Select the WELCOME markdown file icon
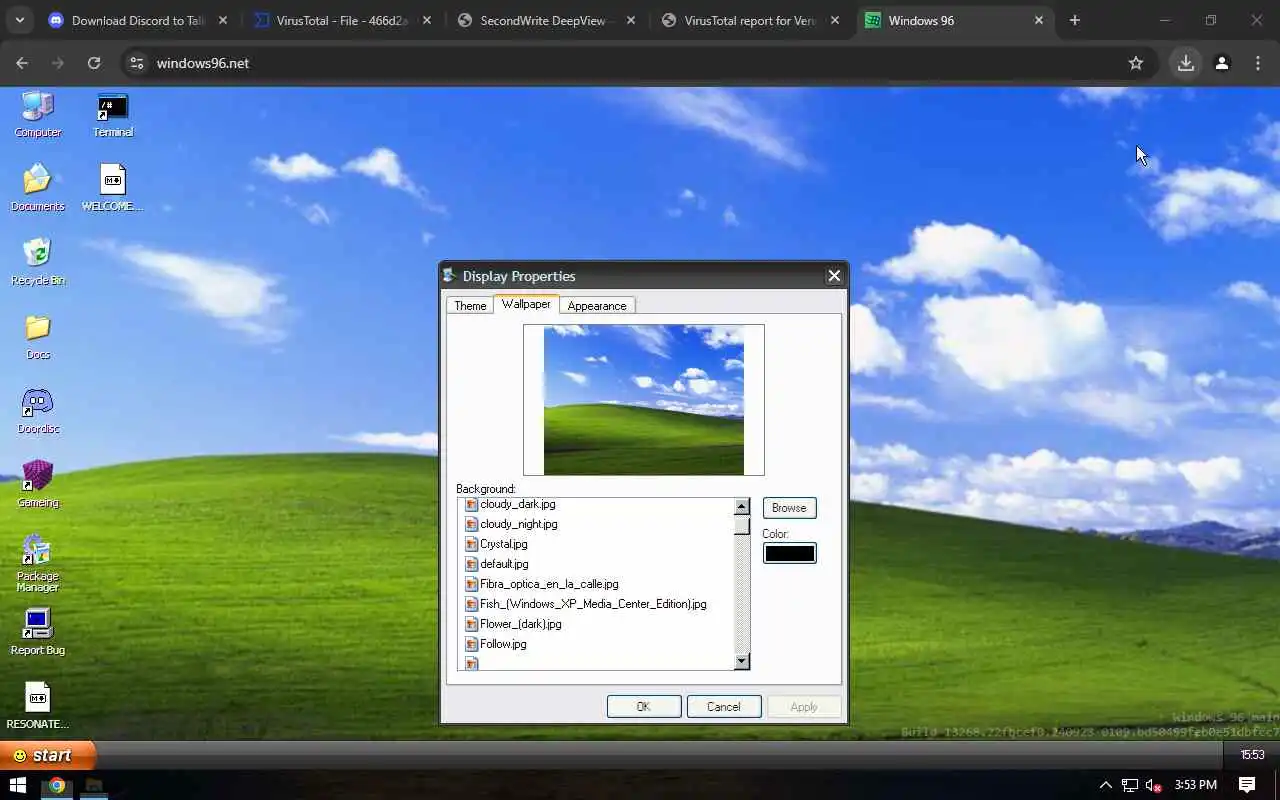Image resolution: width=1280 pixels, height=800 pixels. coord(113,188)
